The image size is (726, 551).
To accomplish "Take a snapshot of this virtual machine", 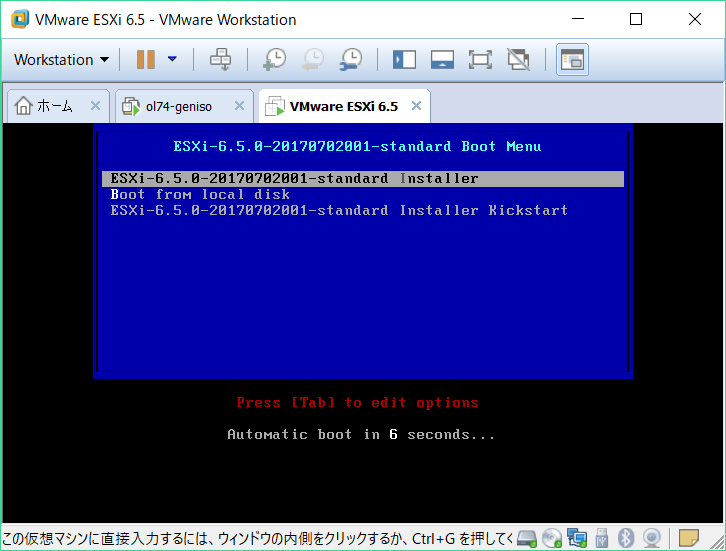I will [x=275, y=60].
